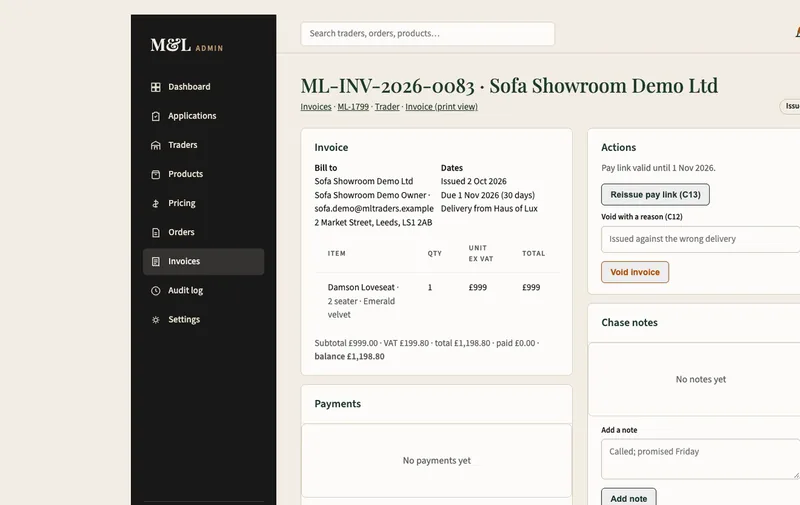Click the 2 Market Street, Leeds address
Screen dimensions: 800x505
[x=373, y=222]
